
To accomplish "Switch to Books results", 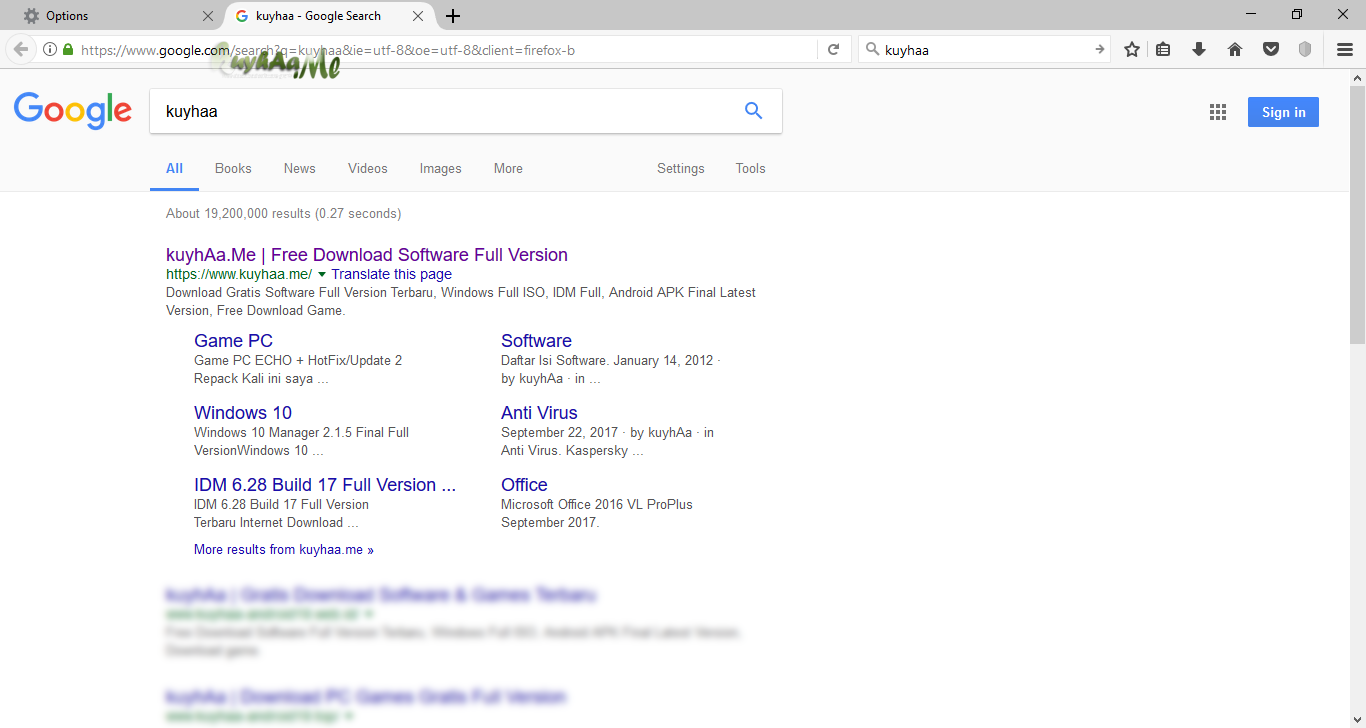I will [x=233, y=168].
